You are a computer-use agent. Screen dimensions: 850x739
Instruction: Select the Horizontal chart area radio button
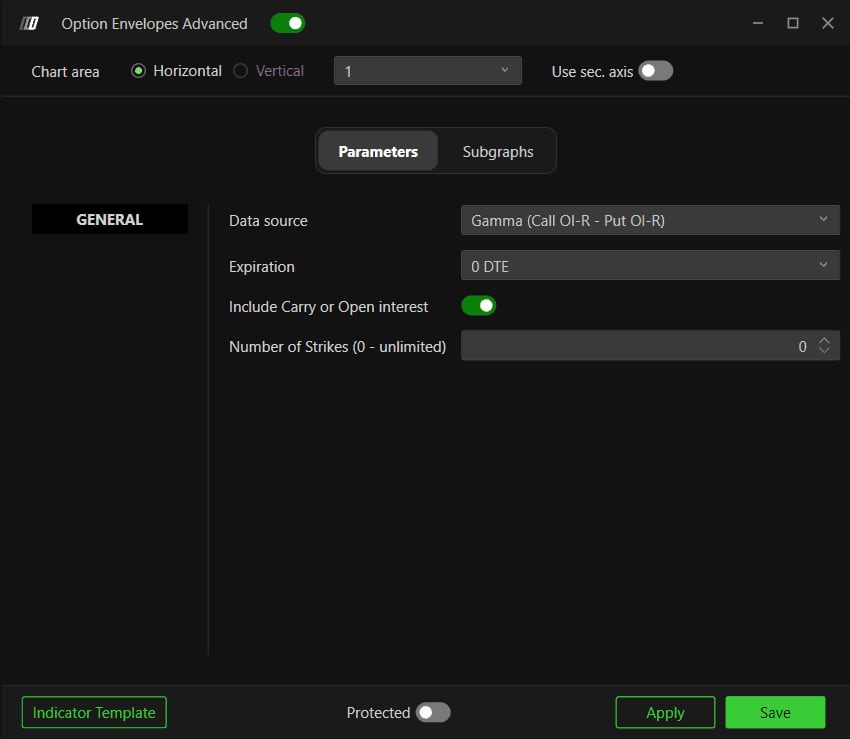(x=138, y=71)
